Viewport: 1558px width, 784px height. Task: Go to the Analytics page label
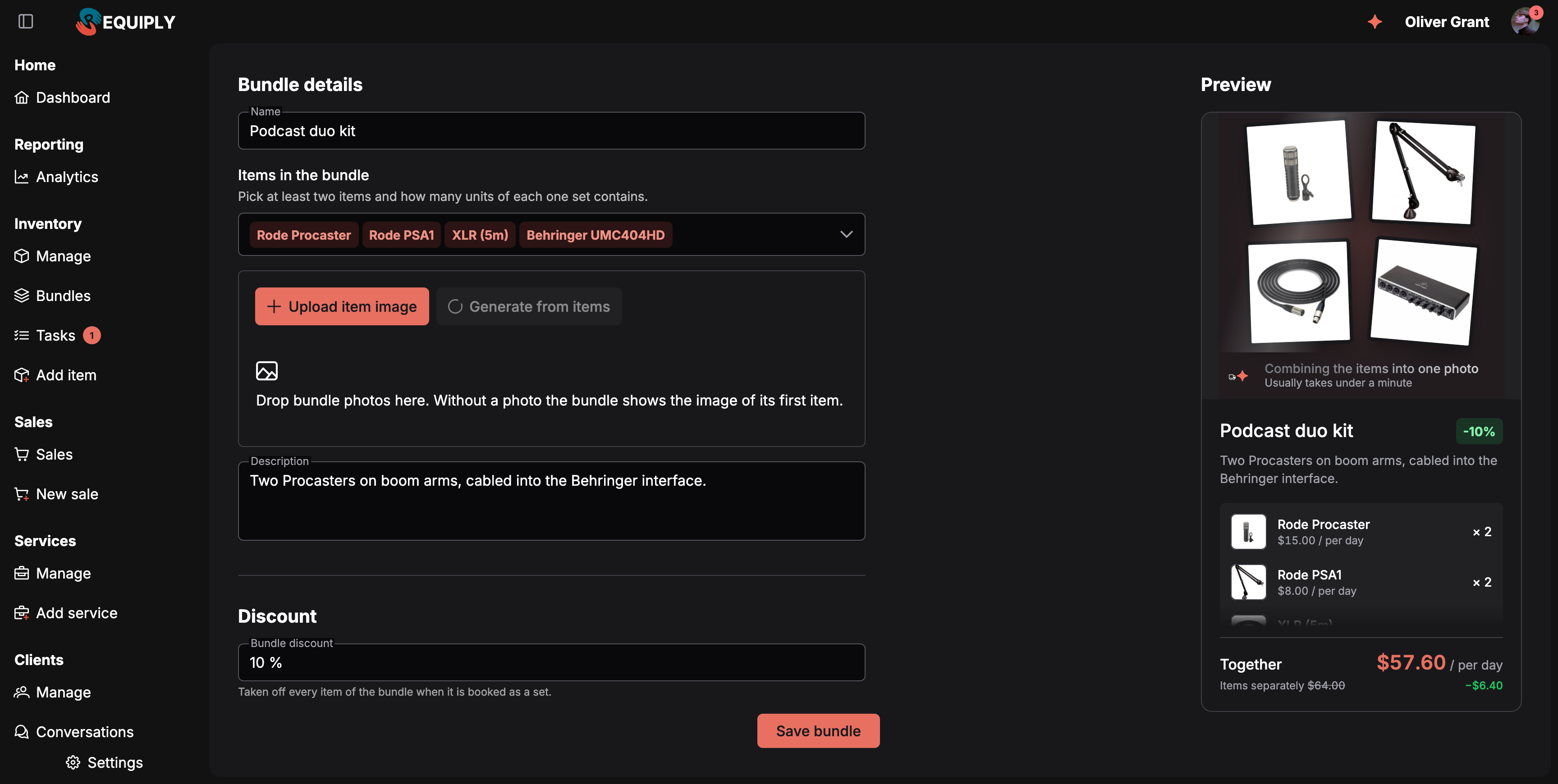[x=67, y=177]
